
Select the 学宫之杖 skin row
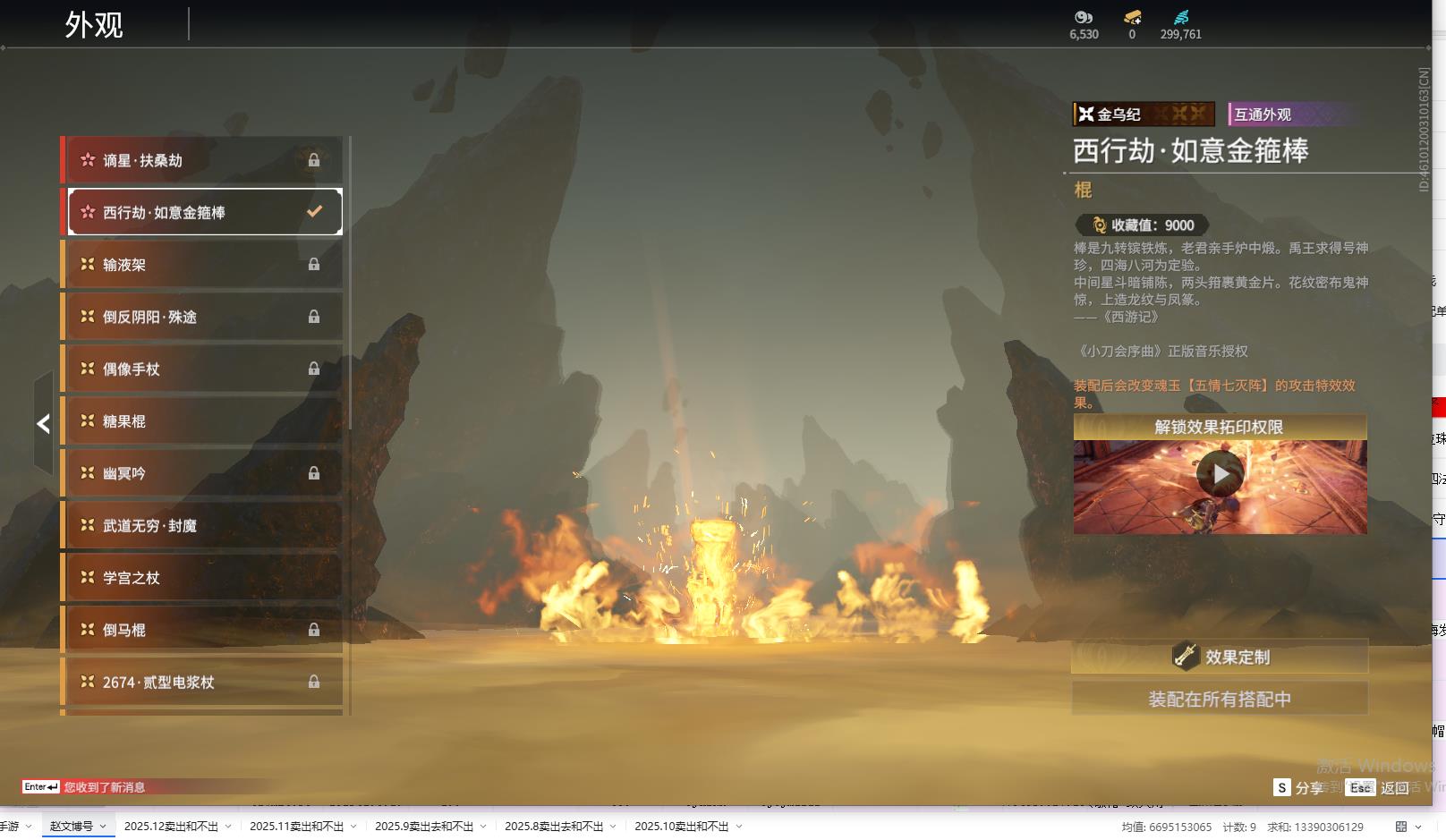click(x=202, y=577)
